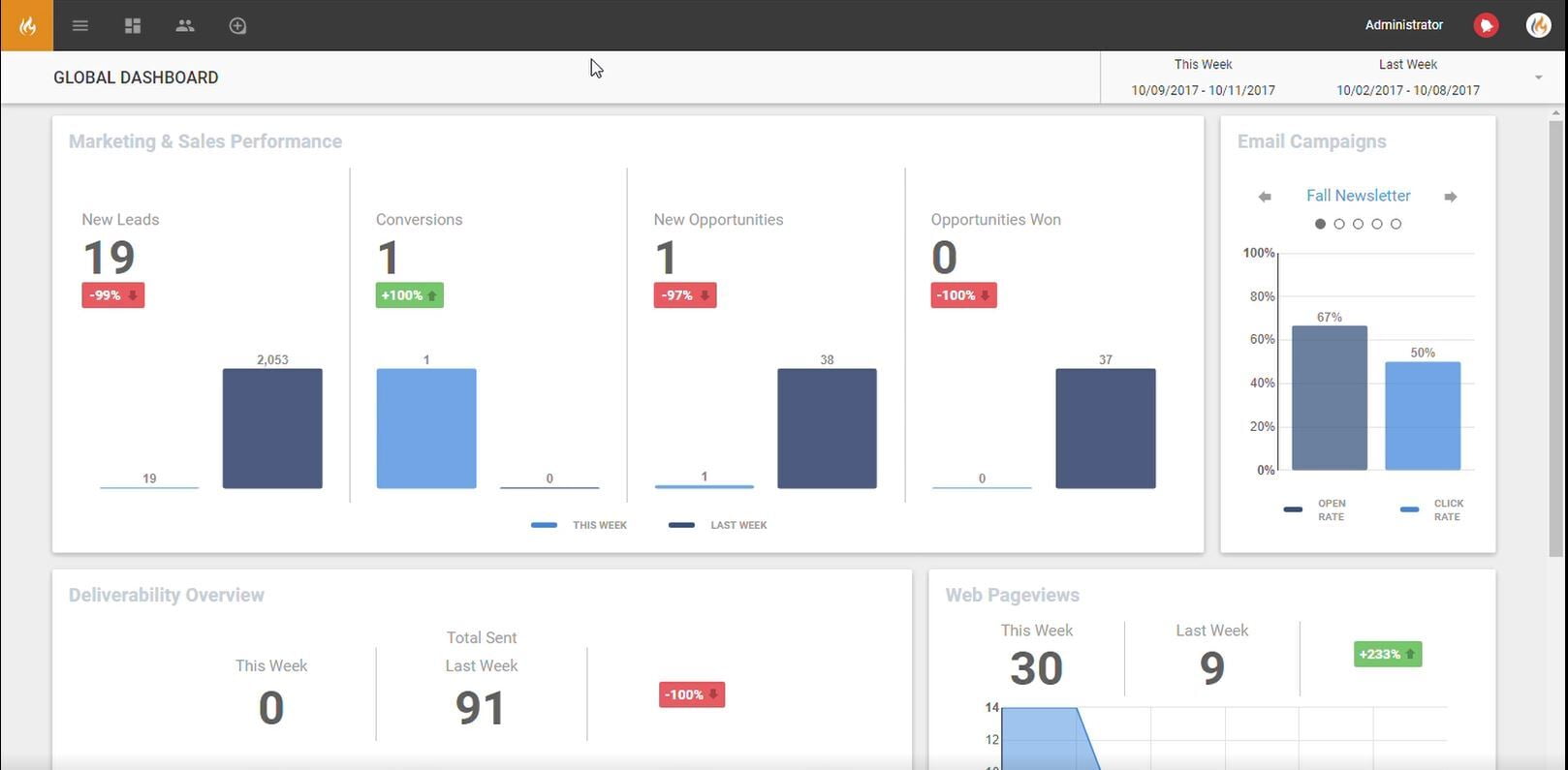Click the add new plus-circle icon
1568x770 pixels.
click(x=237, y=26)
